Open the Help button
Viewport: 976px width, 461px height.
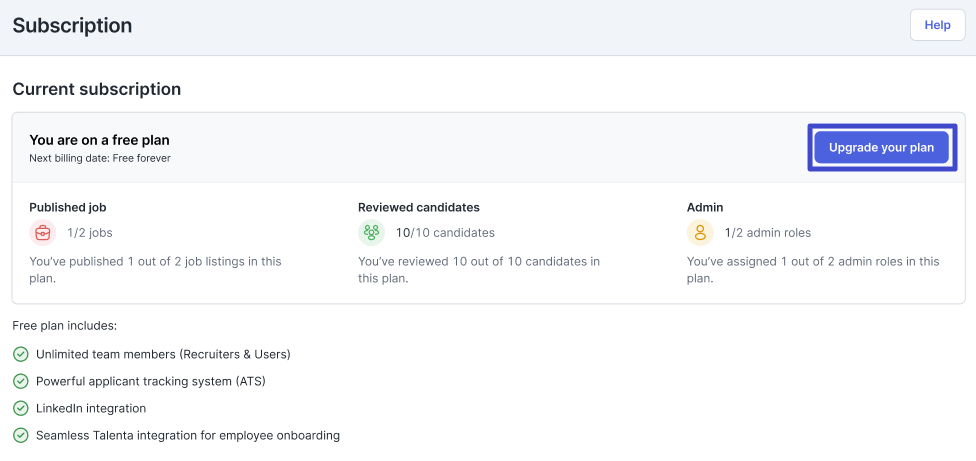pos(937,25)
